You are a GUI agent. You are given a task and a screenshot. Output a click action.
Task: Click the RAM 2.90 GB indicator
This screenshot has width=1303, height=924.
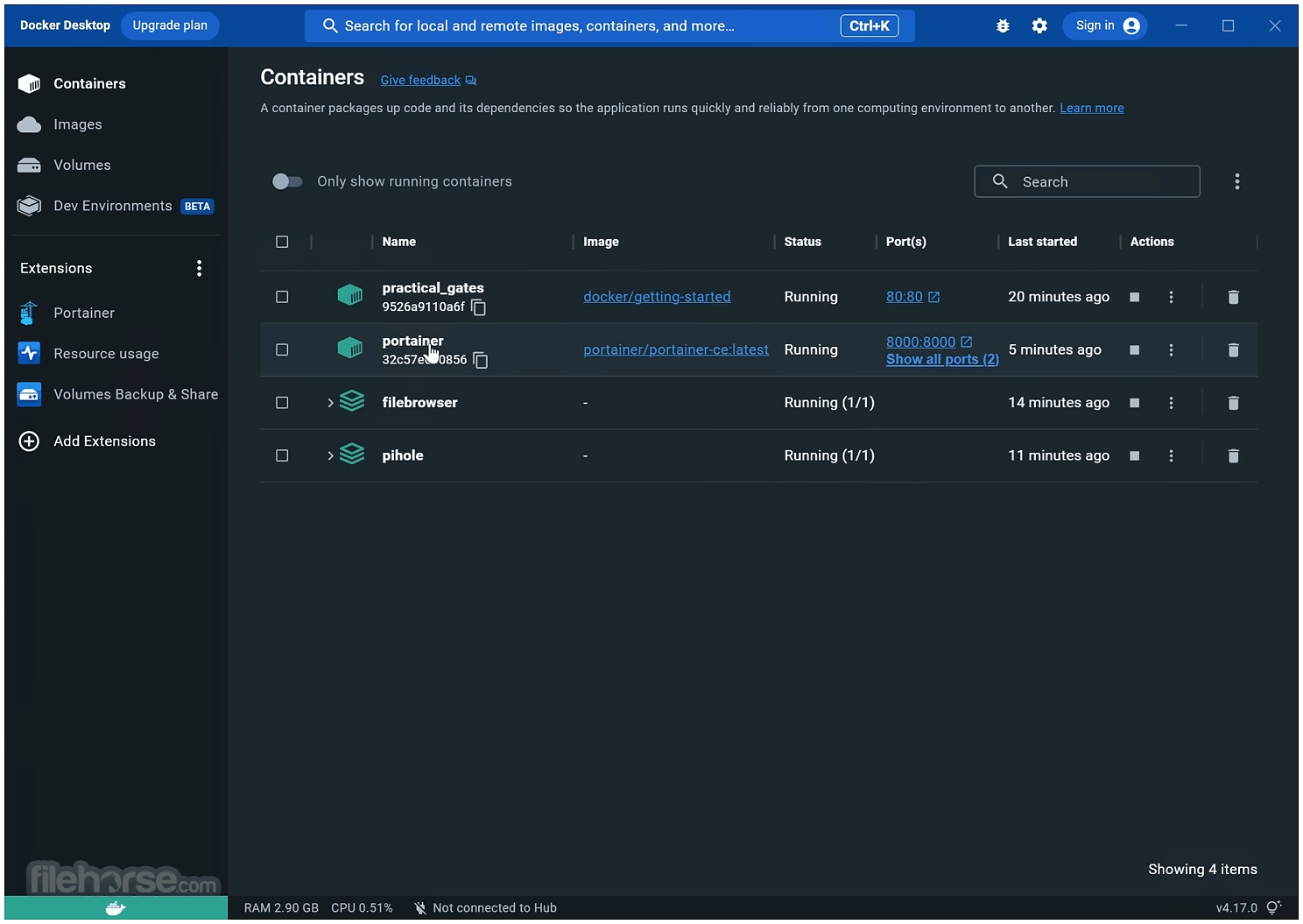click(281, 907)
